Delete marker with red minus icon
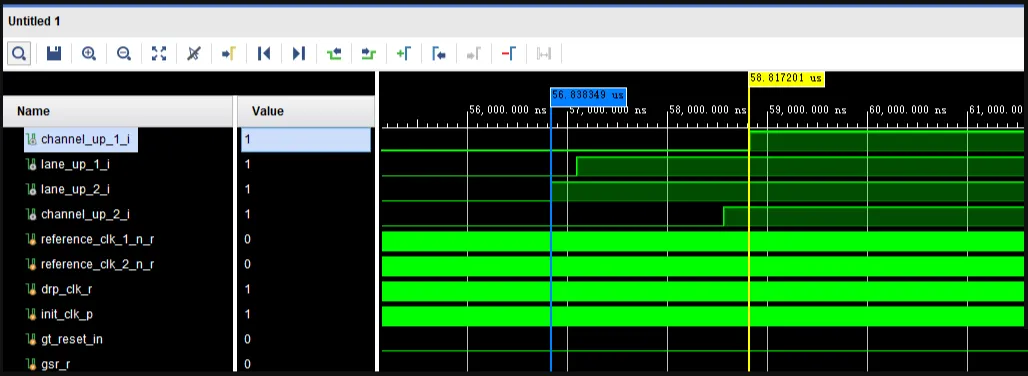 click(508, 54)
